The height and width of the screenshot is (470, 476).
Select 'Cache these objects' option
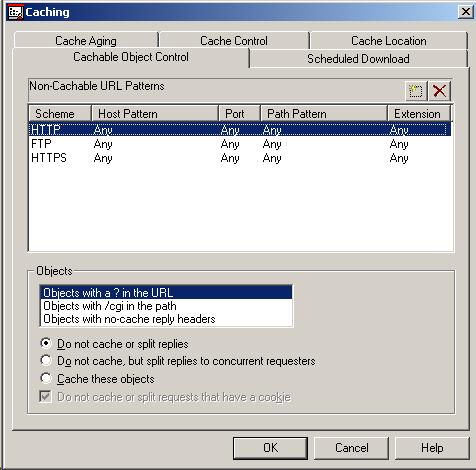click(x=46, y=379)
